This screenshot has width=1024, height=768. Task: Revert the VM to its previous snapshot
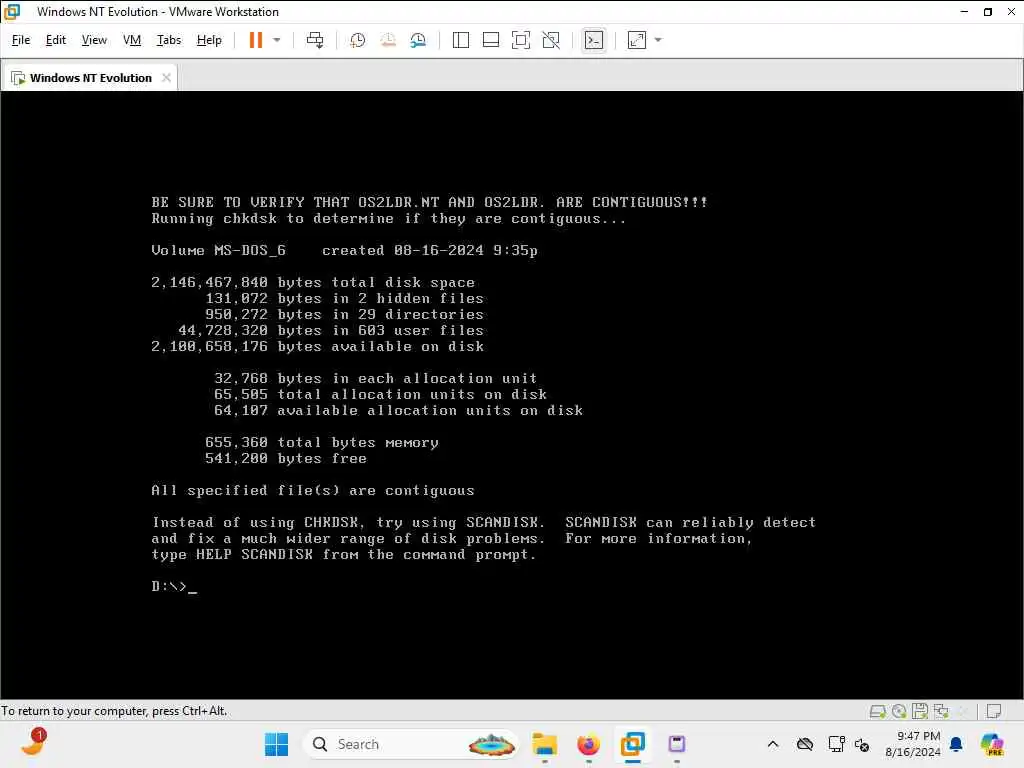[x=388, y=40]
